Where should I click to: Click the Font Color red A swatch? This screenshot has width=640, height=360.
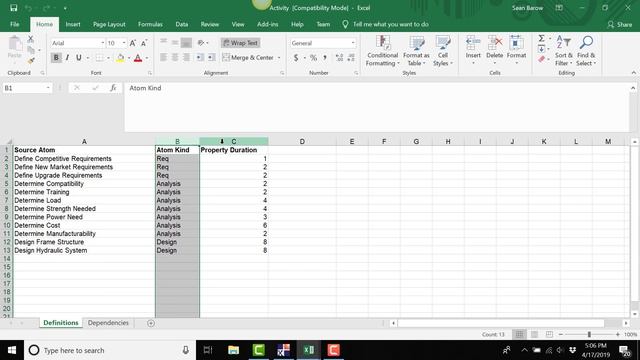[138, 58]
